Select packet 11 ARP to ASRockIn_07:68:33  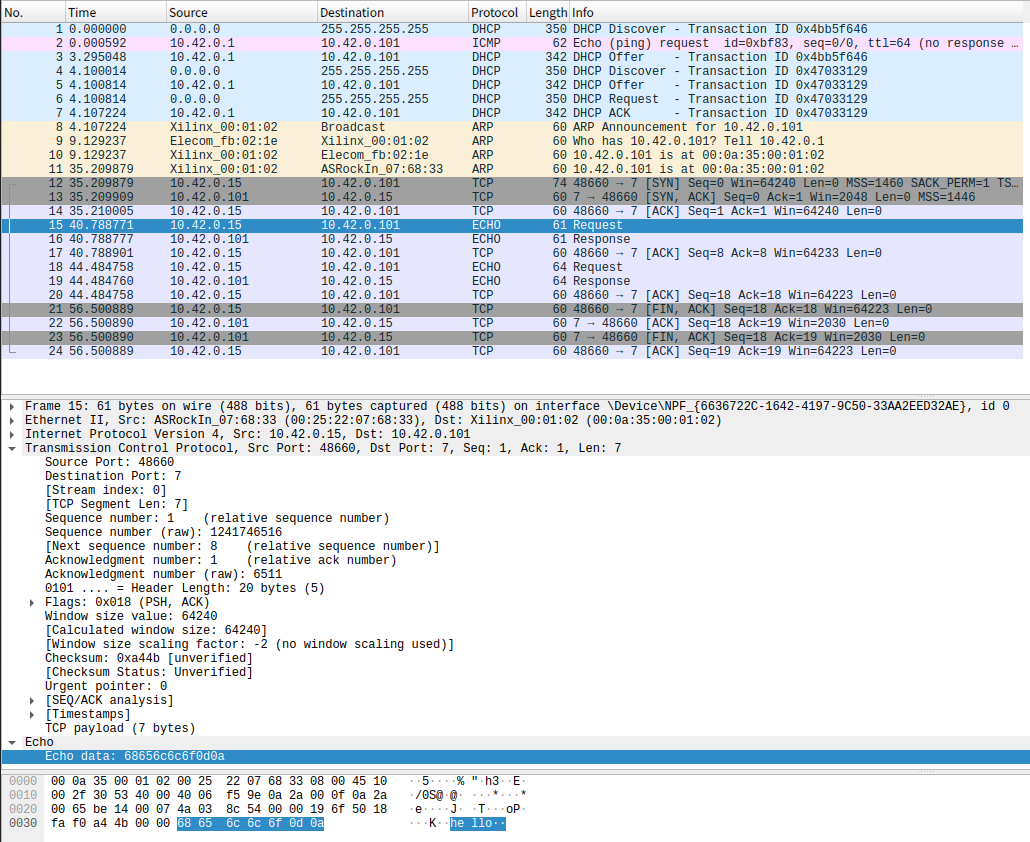click(x=512, y=169)
